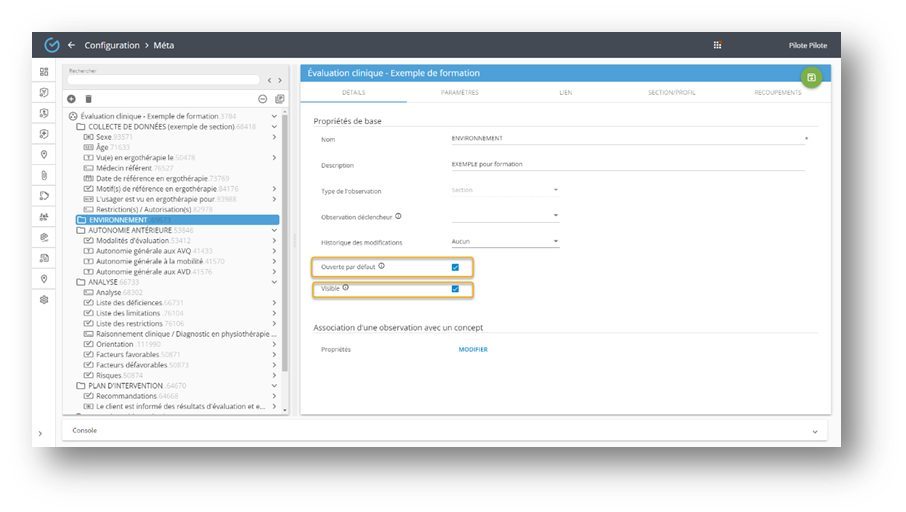Open the Historique des modifications dropdown
Image resolution: width=906 pixels, height=512 pixels.
(x=505, y=241)
